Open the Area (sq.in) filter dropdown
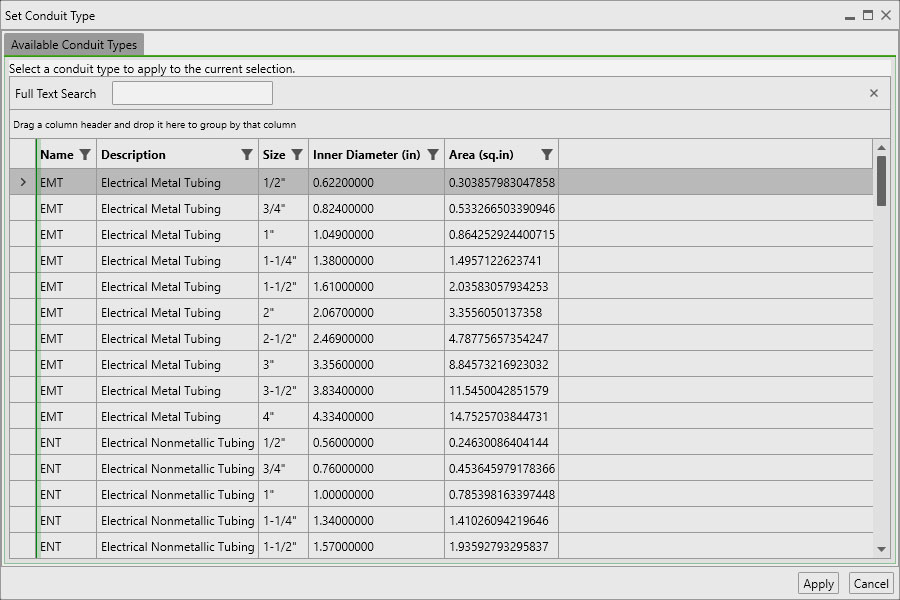900x600 pixels. click(x=546, y=155)
